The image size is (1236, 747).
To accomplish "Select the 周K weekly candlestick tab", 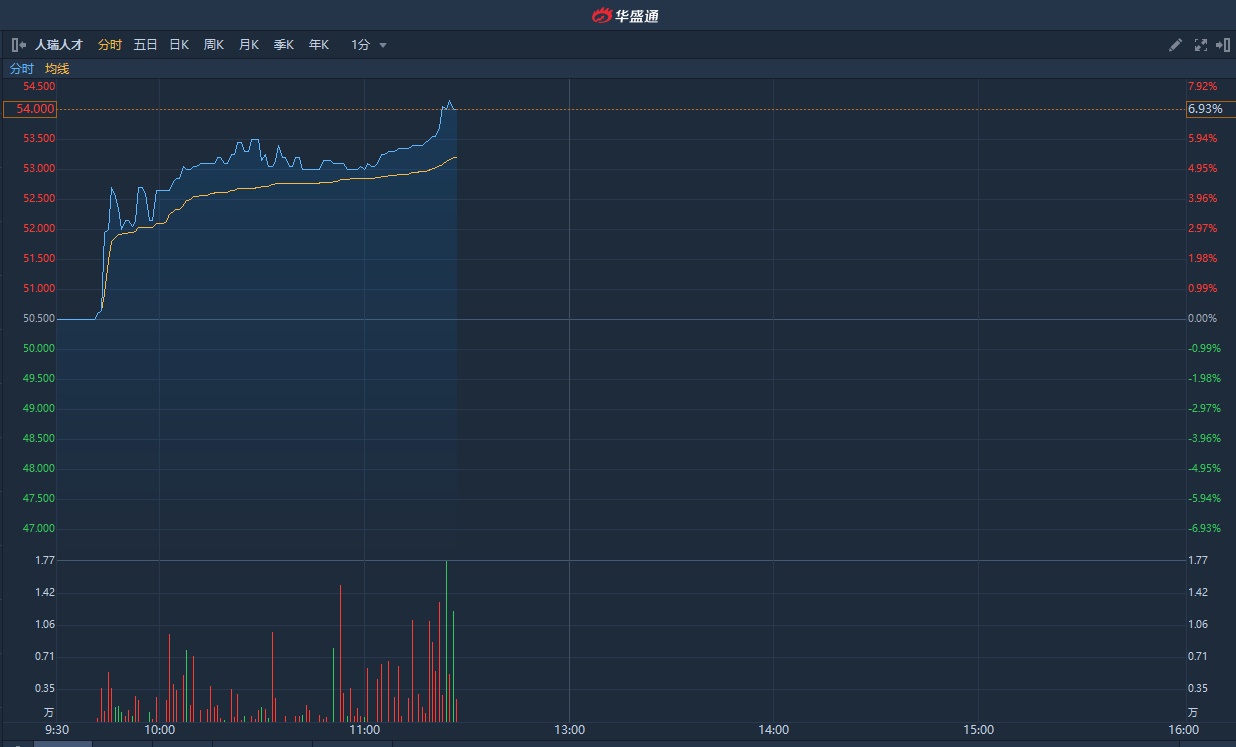I will [214, 45].
